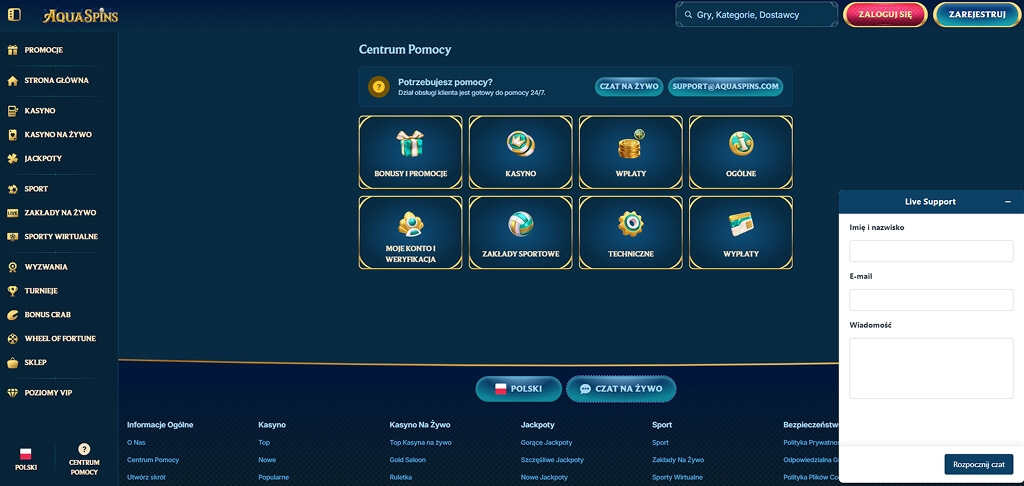Screen dimensions: 1024x486
Task: Click the Zaloguj się button
Action: click(x=885, y=14)
